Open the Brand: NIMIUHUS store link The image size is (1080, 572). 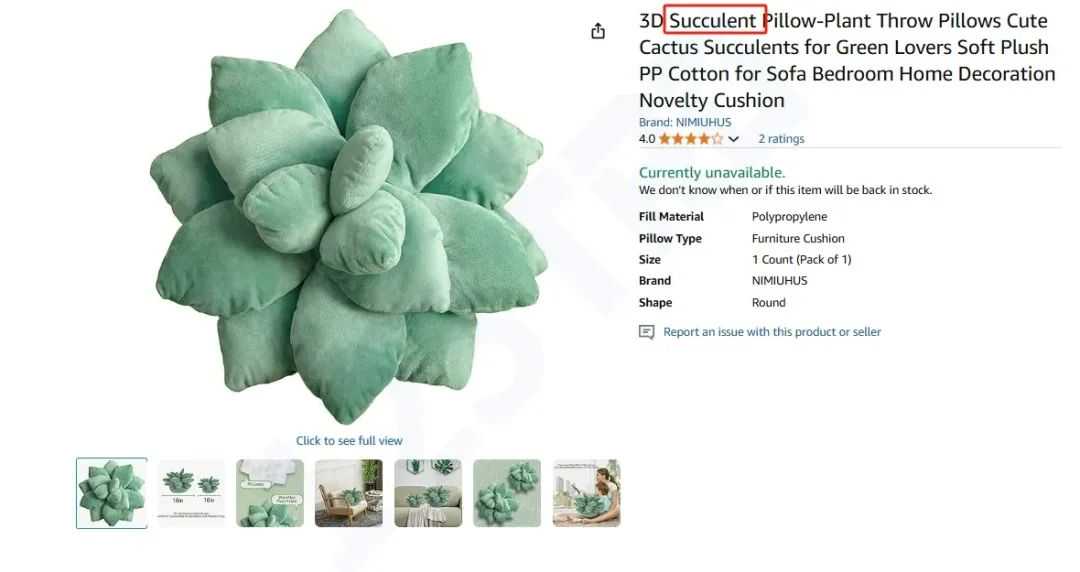click(685, 122)
